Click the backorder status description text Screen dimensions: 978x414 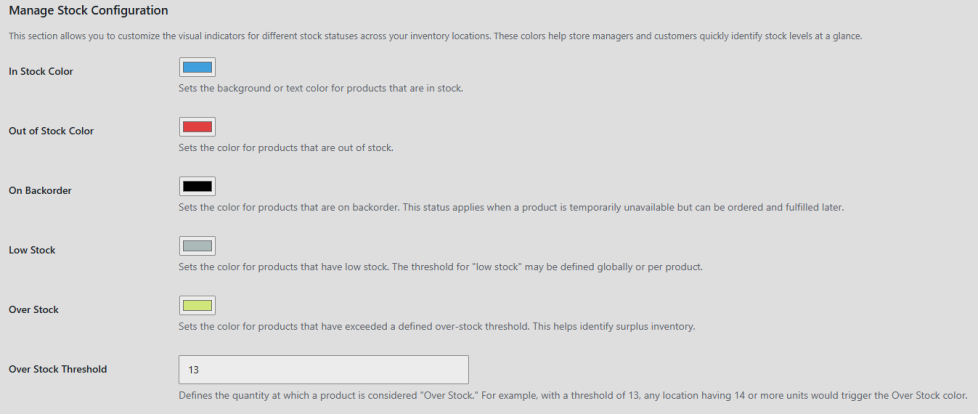click(x=511, y=208)
